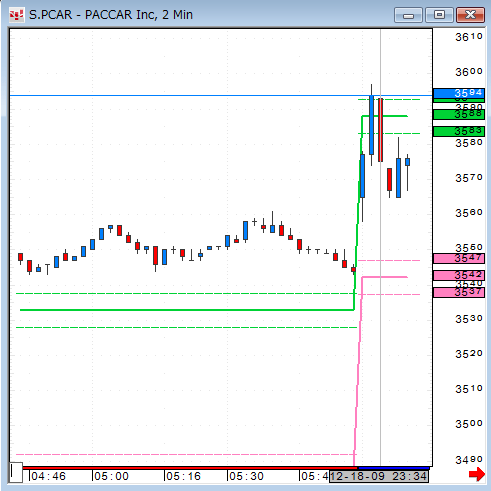
Task: Select the pink 3547 price label
Action: (x=459, y=258)
